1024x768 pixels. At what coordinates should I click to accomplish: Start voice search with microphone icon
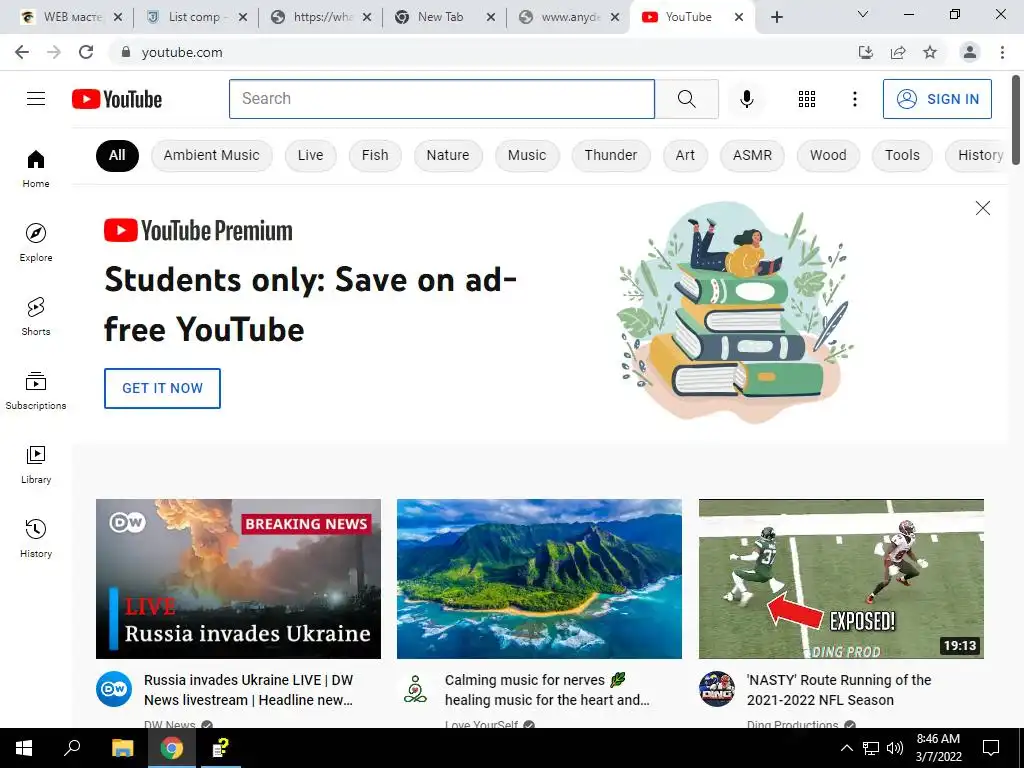pos(746,99)
